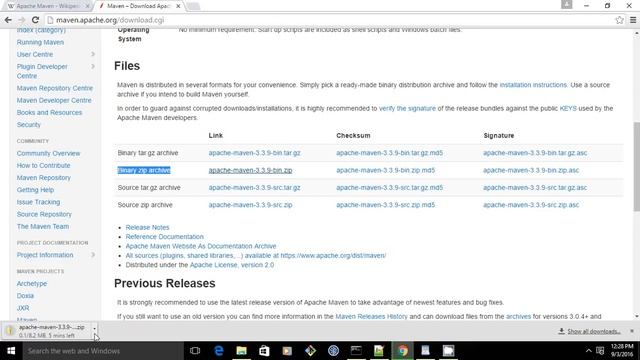Go to Books and Resources
The image size is (640, 360).
49,113
